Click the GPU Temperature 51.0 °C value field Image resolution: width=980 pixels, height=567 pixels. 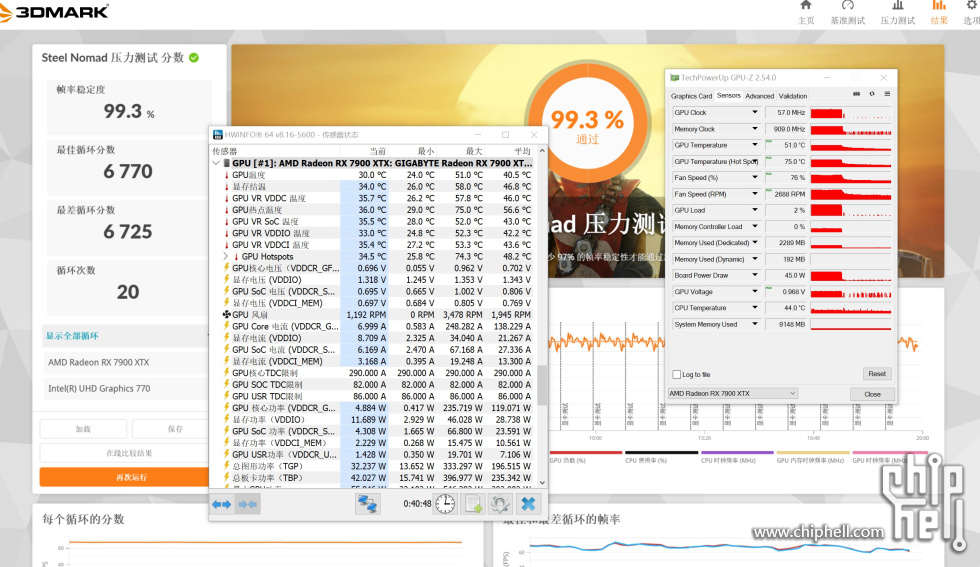tap(786, 145)
